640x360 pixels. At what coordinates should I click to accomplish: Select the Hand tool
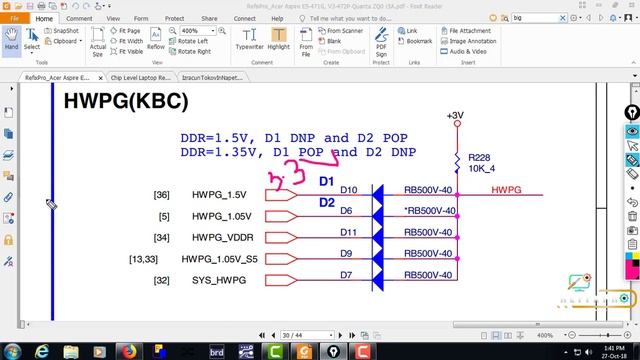(11, 40)
